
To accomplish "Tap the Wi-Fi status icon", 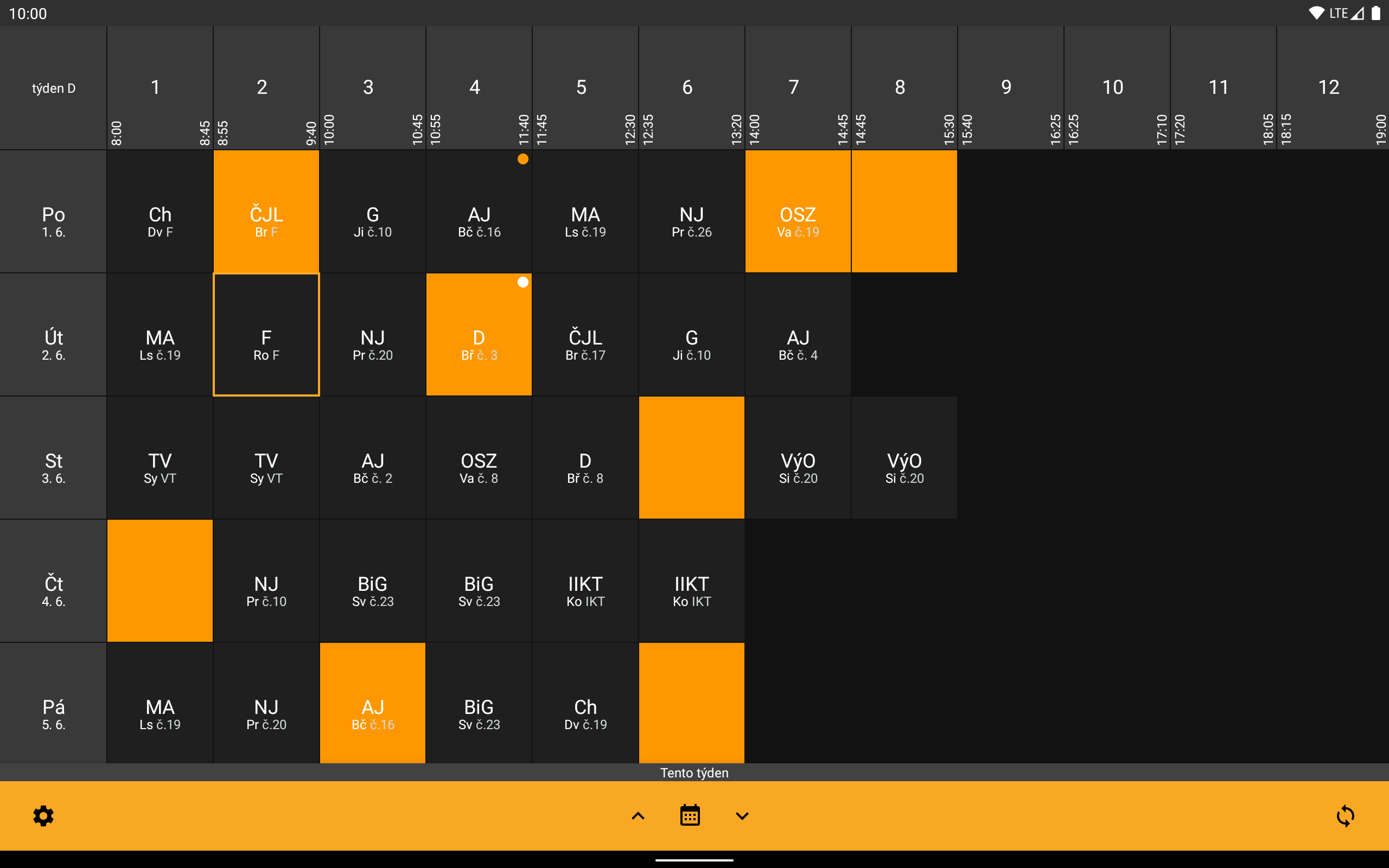I will coord(1316,13).
